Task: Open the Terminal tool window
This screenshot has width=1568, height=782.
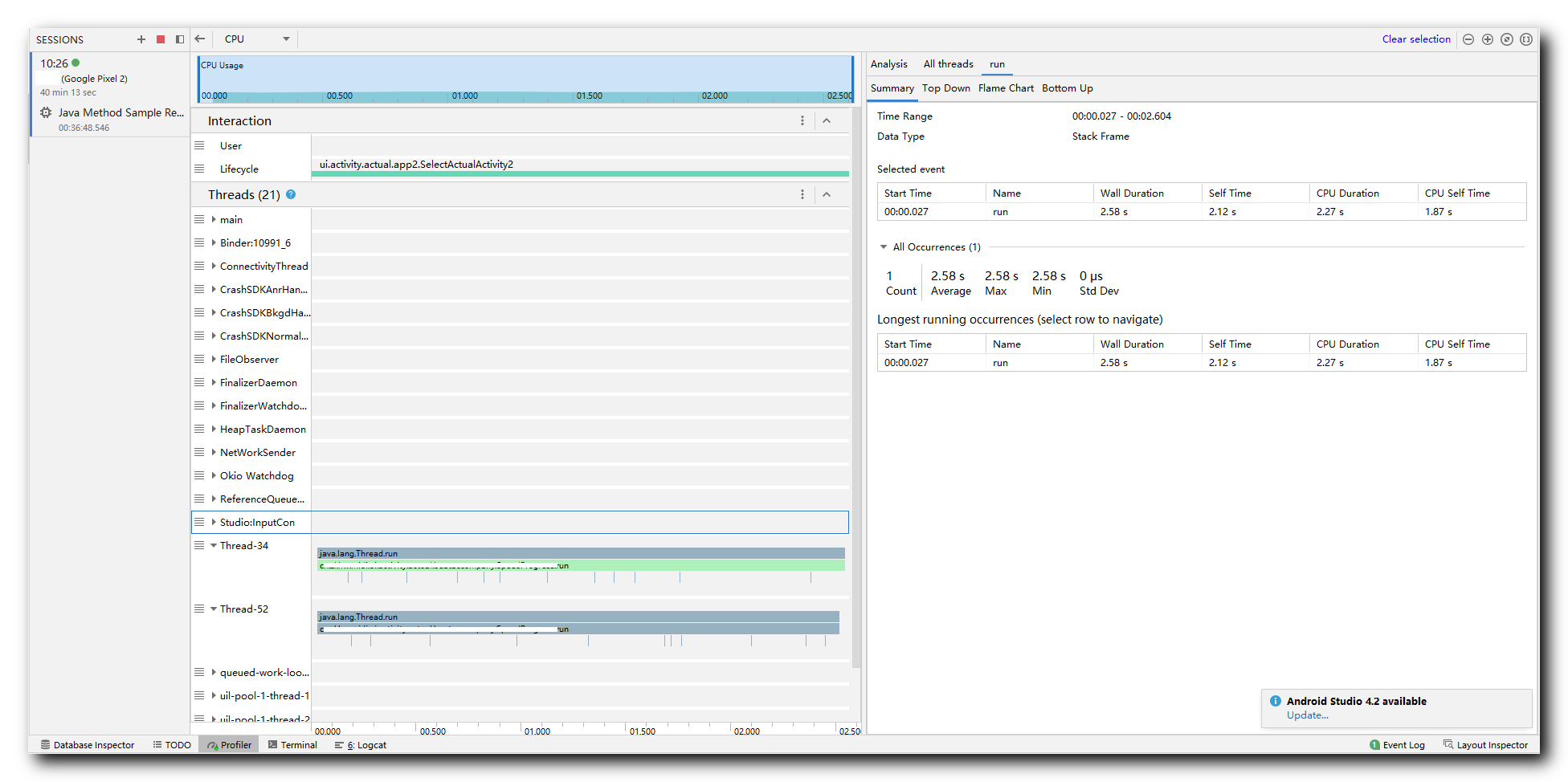Action: [x=292, y=745]
